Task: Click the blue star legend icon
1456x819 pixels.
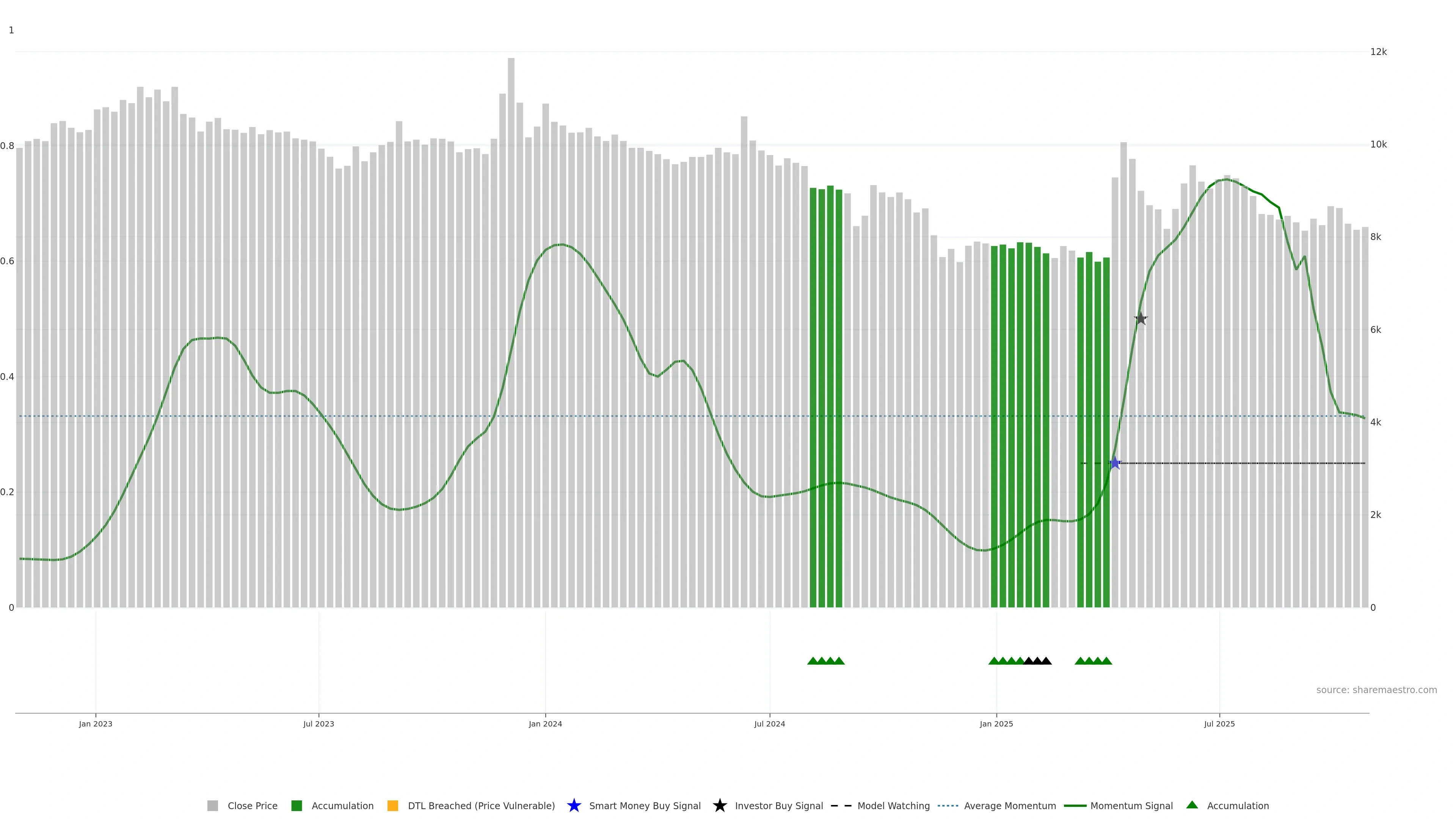Action: point(574,805)
